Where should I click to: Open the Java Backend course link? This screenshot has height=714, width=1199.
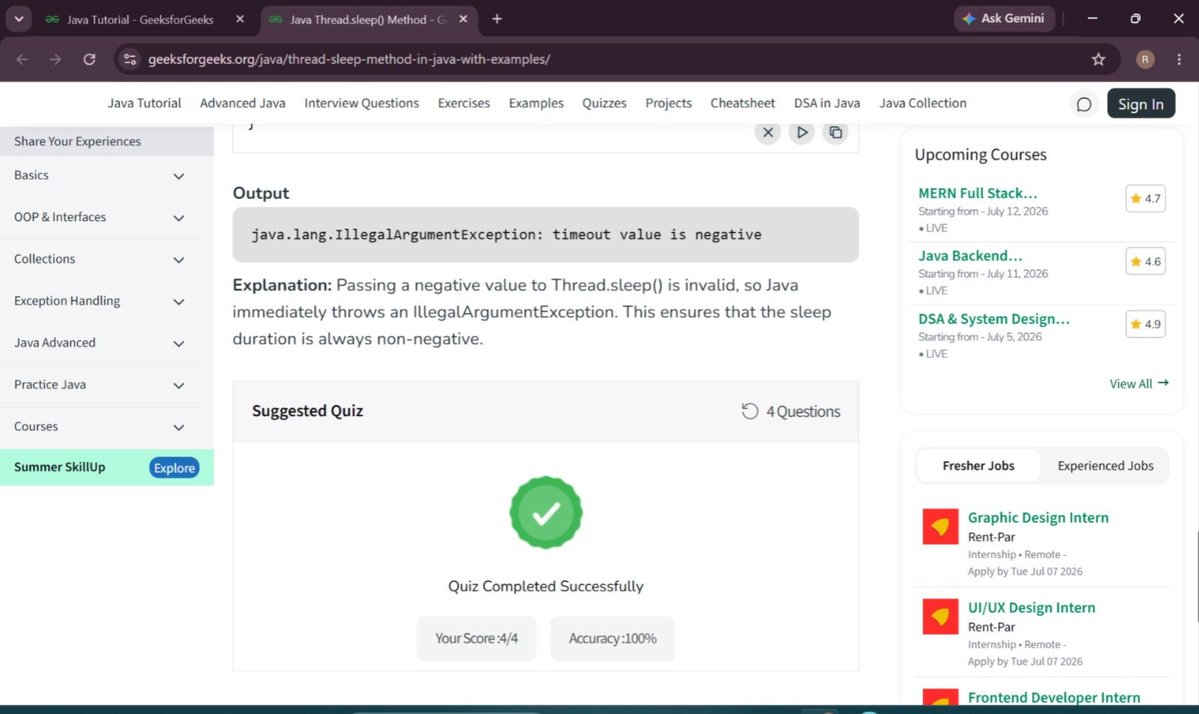point(970,256)
